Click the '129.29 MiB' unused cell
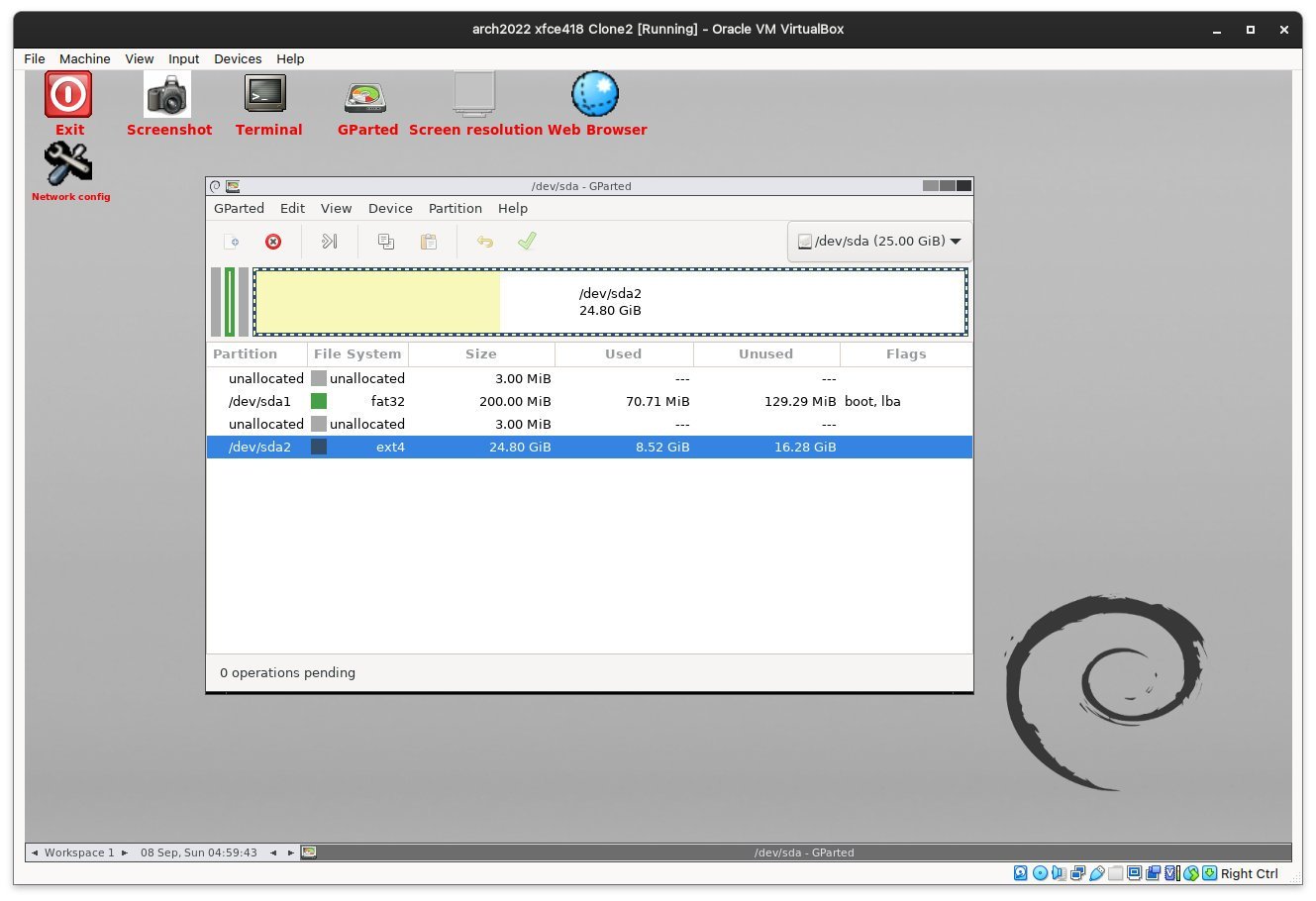Image resolution: width=1316 pixels, height=901 pixels. [x=800, y=401]
